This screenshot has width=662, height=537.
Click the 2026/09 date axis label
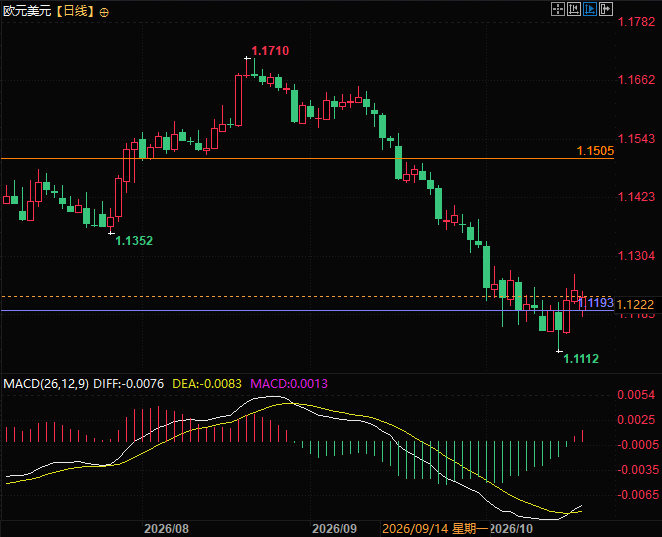(334, 529)
